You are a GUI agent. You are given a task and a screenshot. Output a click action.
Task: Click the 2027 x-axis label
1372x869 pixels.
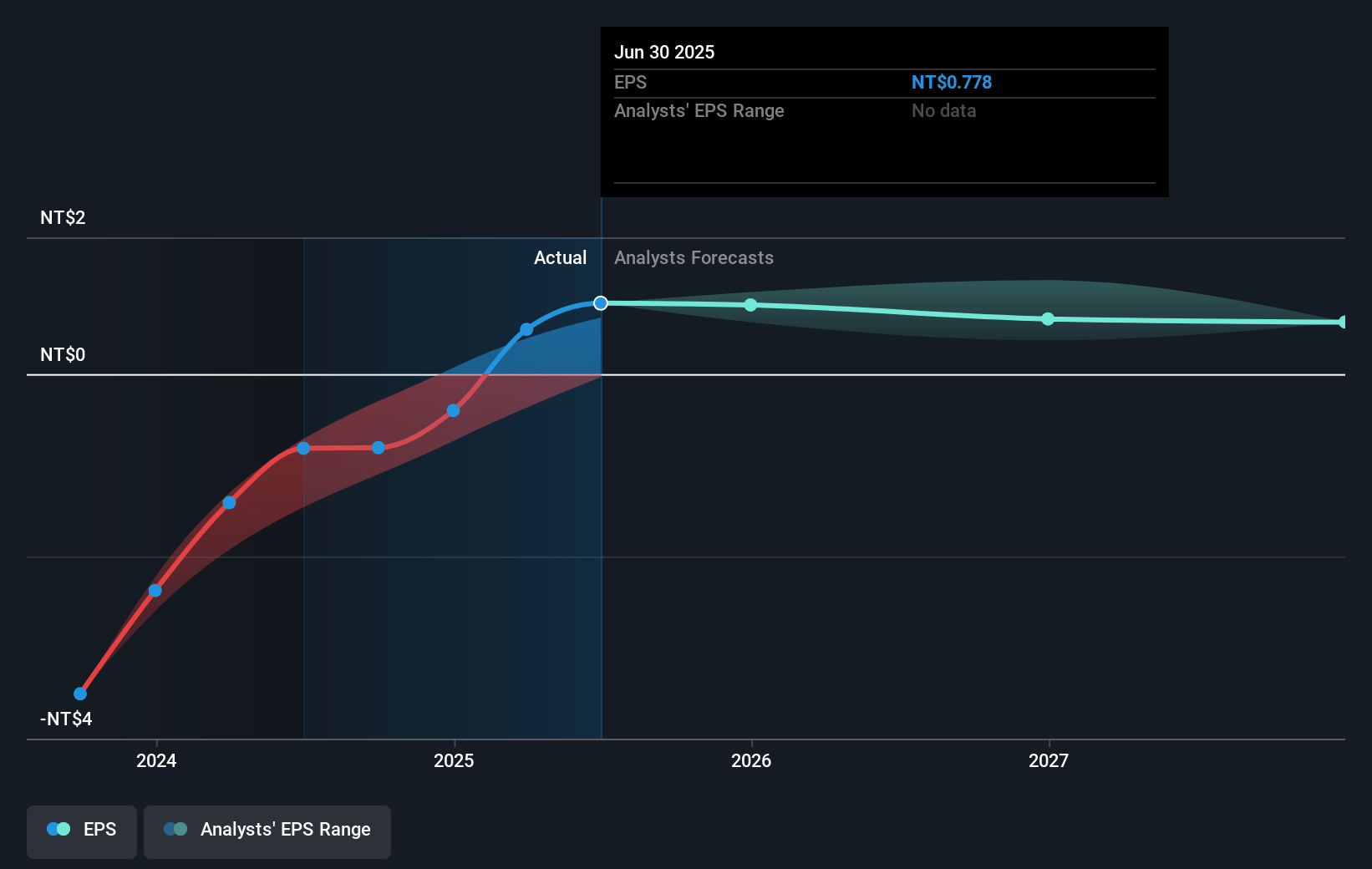click(1049, 760)
